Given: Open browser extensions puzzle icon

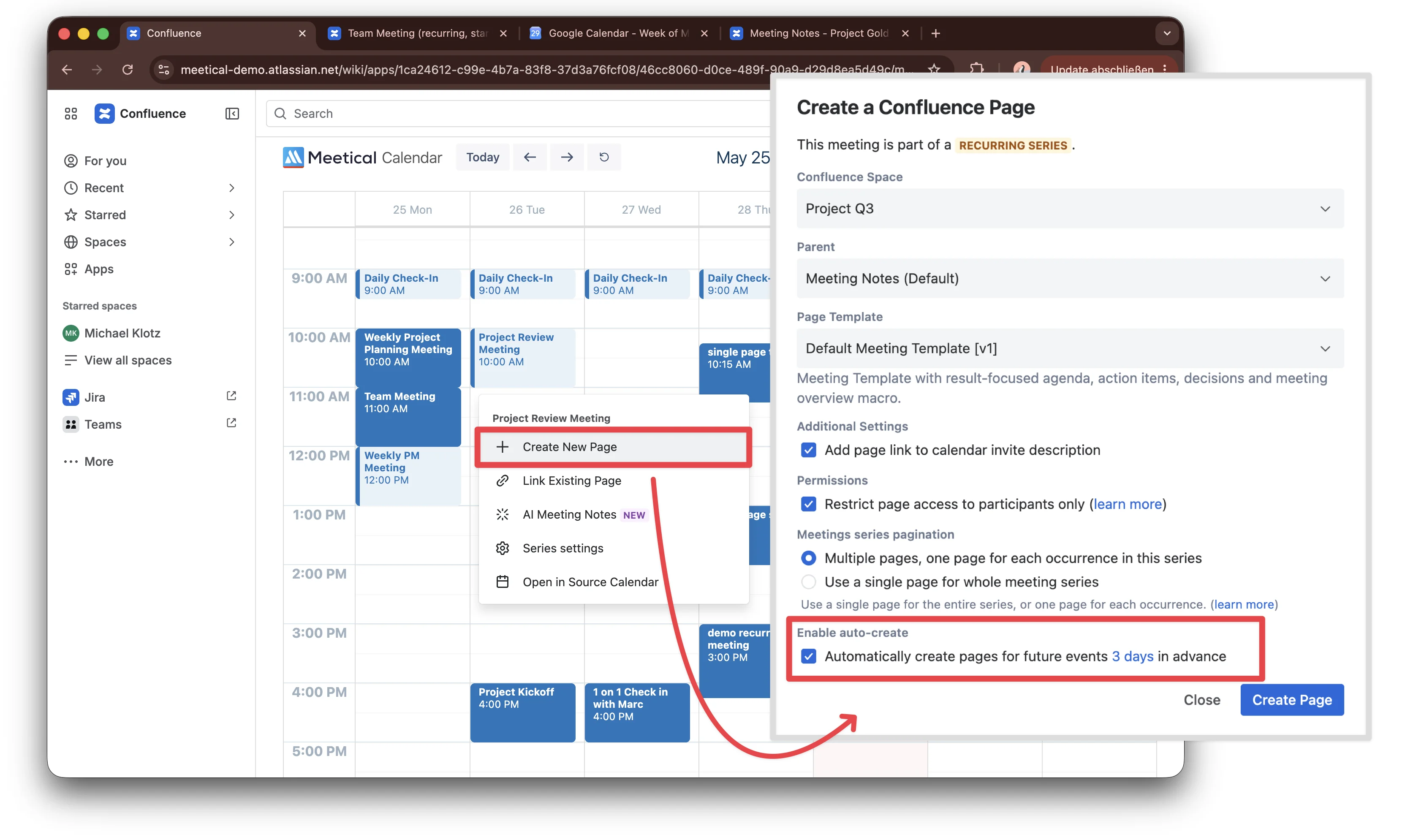Looking at the screenshot, I should click(977, 69).
